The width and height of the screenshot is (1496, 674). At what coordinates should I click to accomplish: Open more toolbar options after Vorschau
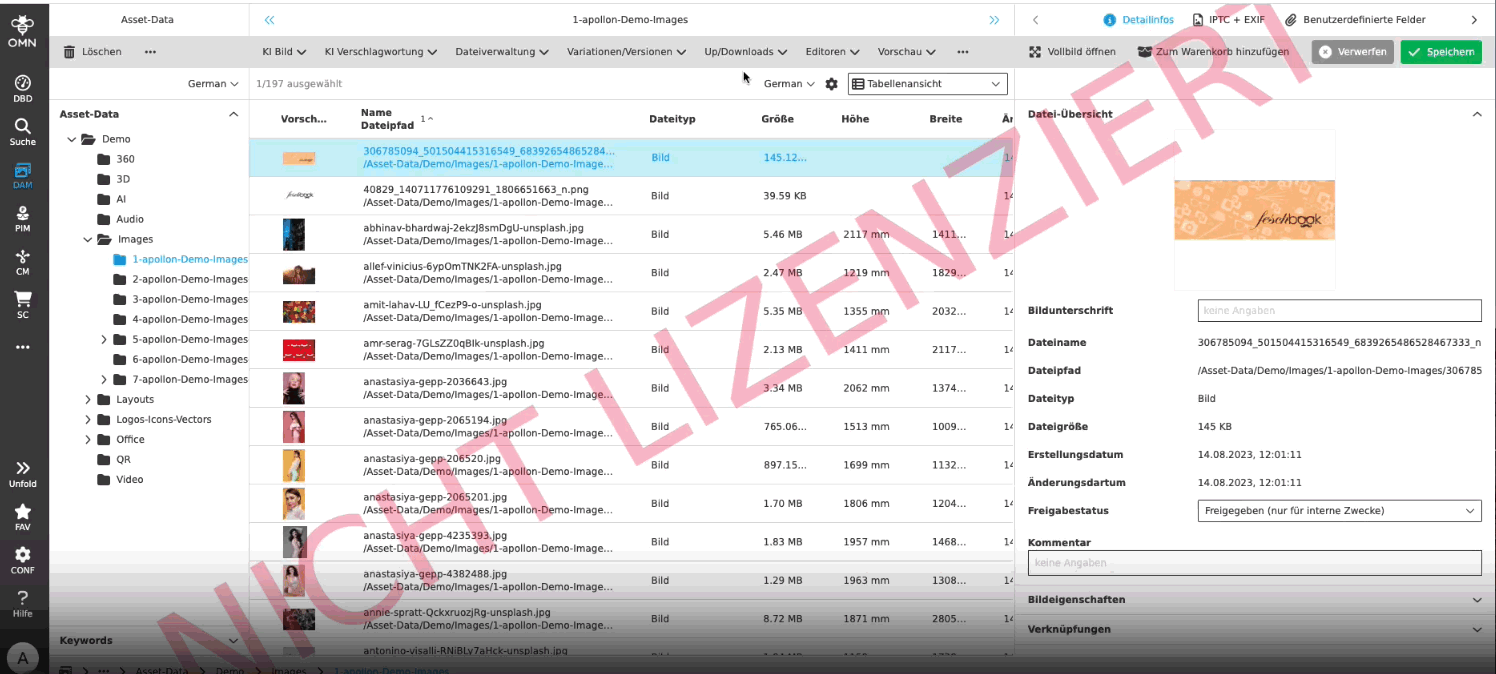[962, 52]
